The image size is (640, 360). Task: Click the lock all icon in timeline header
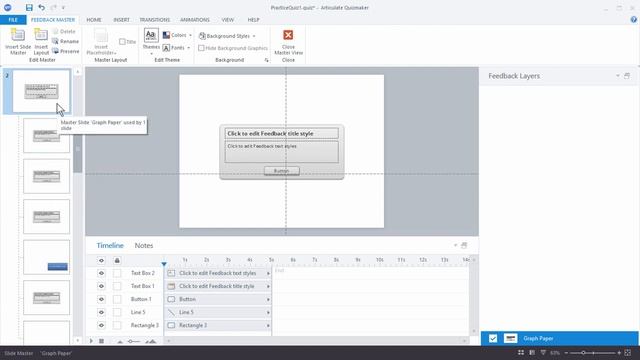click(x=117, y=260)
